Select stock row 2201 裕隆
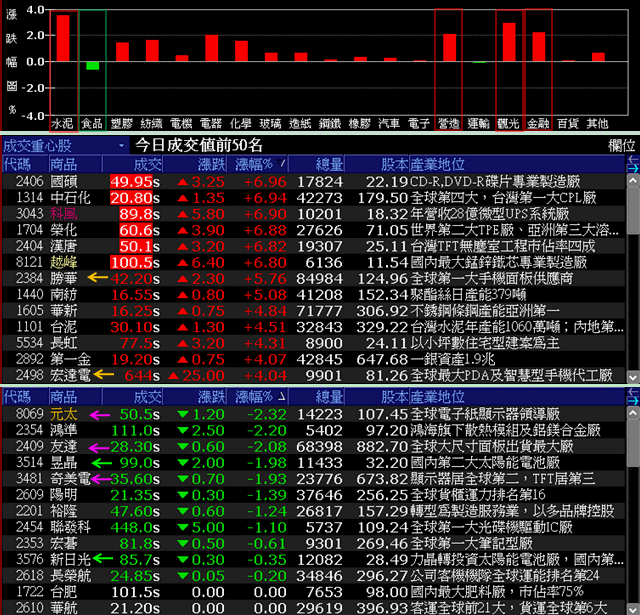 tap(313, 511)
